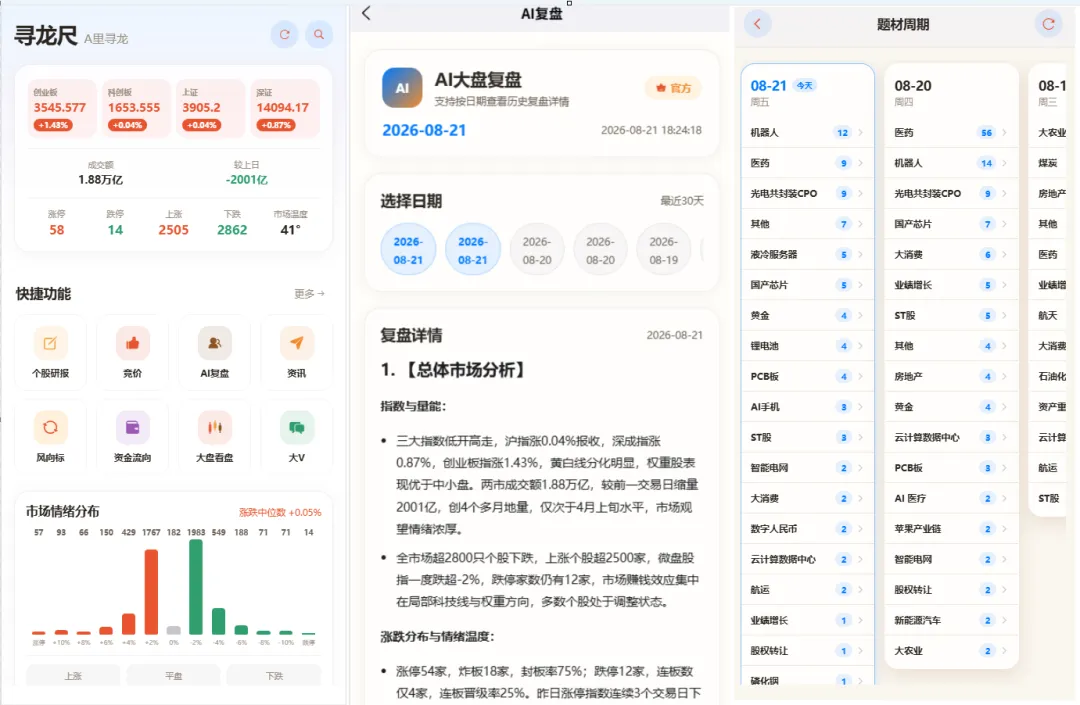
Task: Click 大农业 row in 08-20 column
Action: click(x=951, y=651)
